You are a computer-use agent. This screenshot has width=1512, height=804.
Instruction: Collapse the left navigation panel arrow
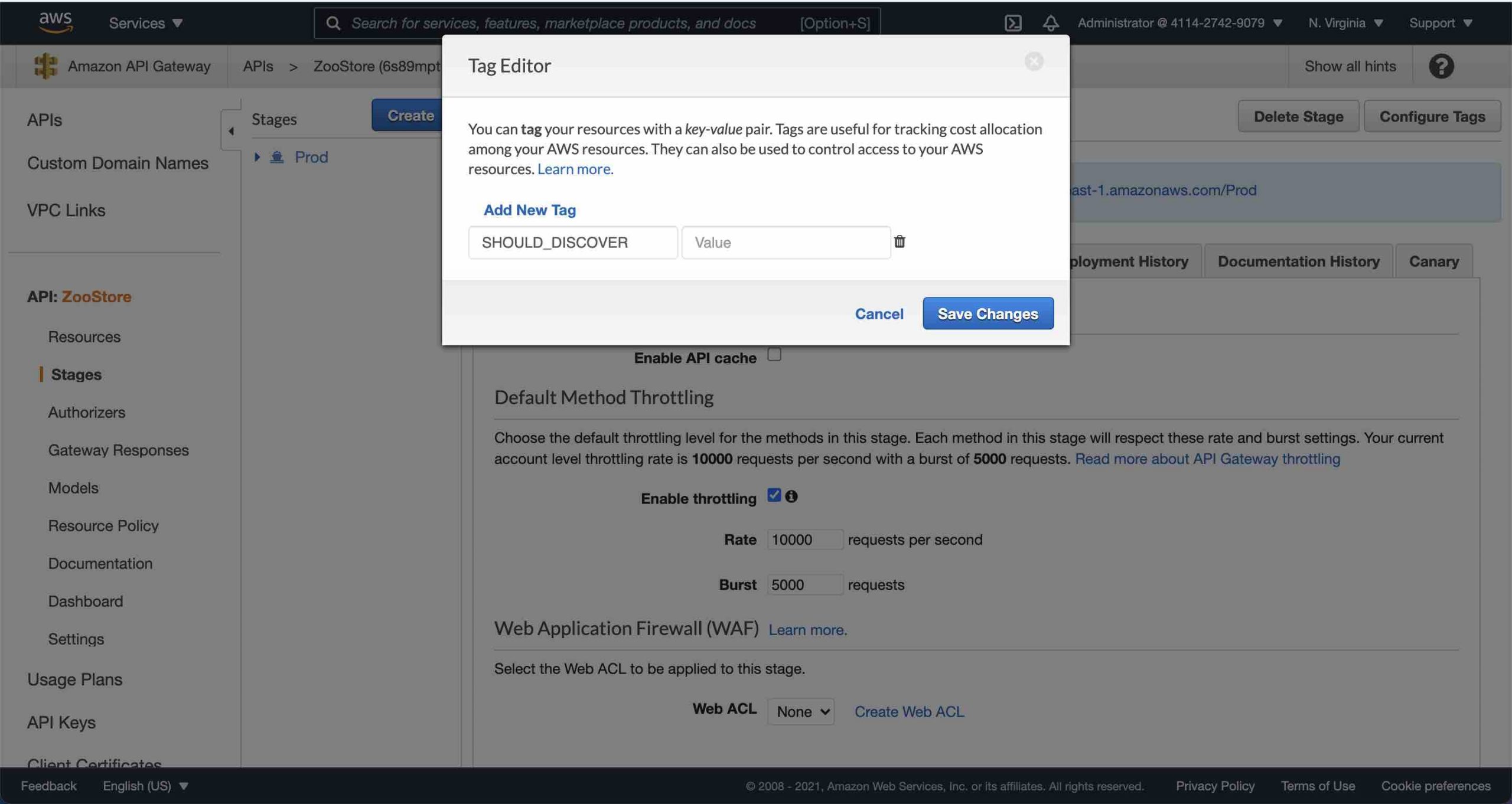click(232, 130)
